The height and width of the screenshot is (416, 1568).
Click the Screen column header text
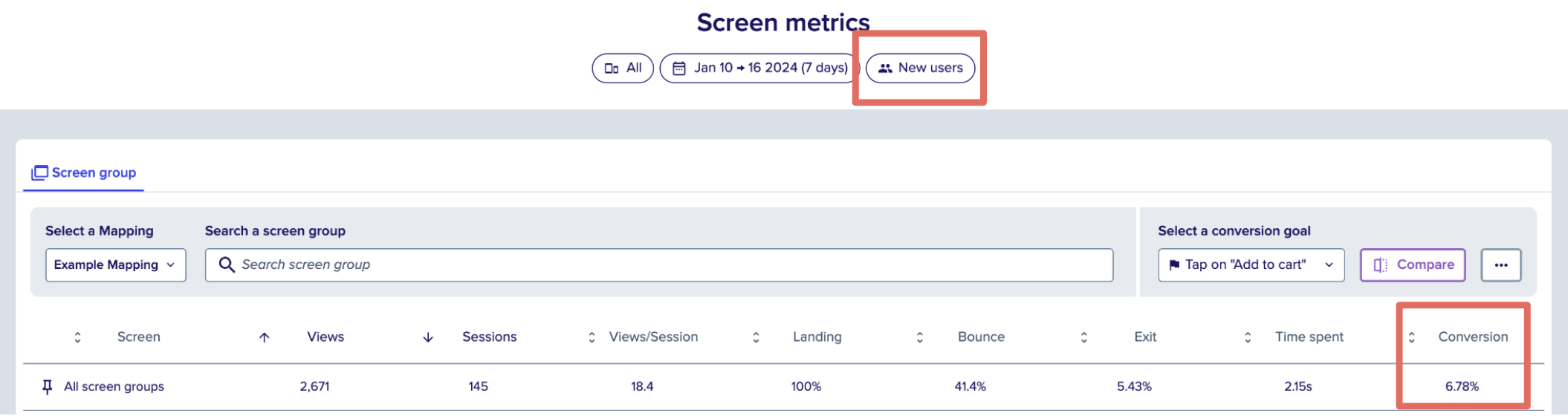tap(139, 337)
